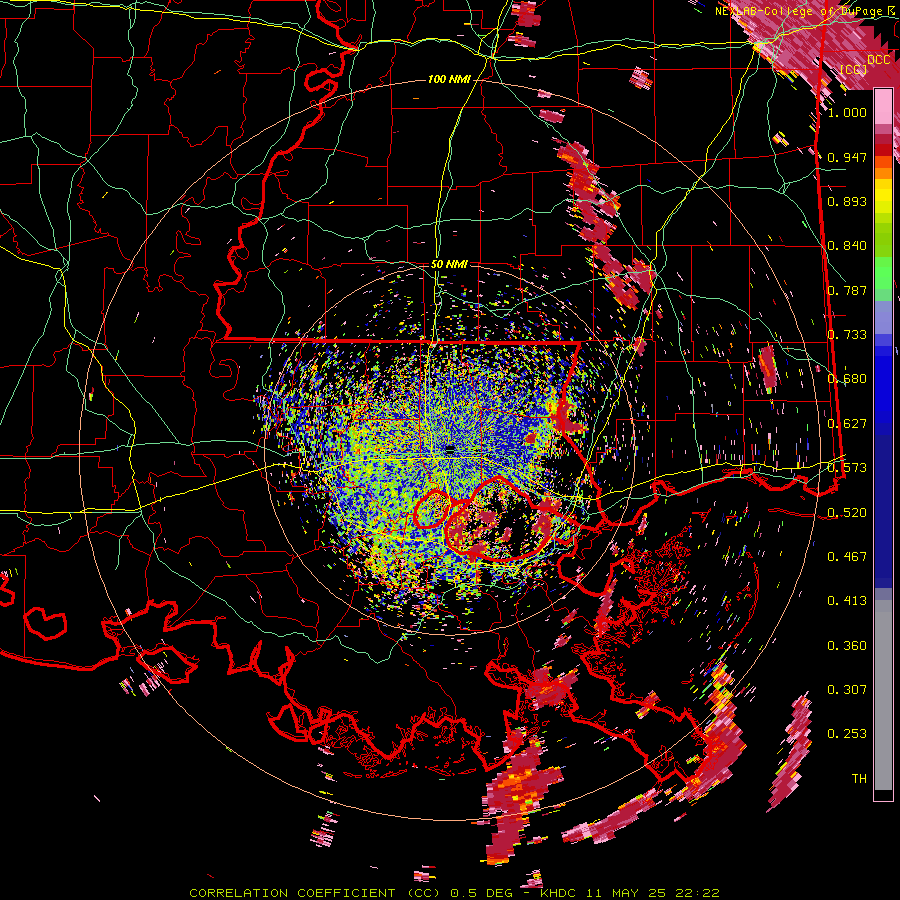Select the 0.733 scale value
900x900 pixels.
[847, 335]
